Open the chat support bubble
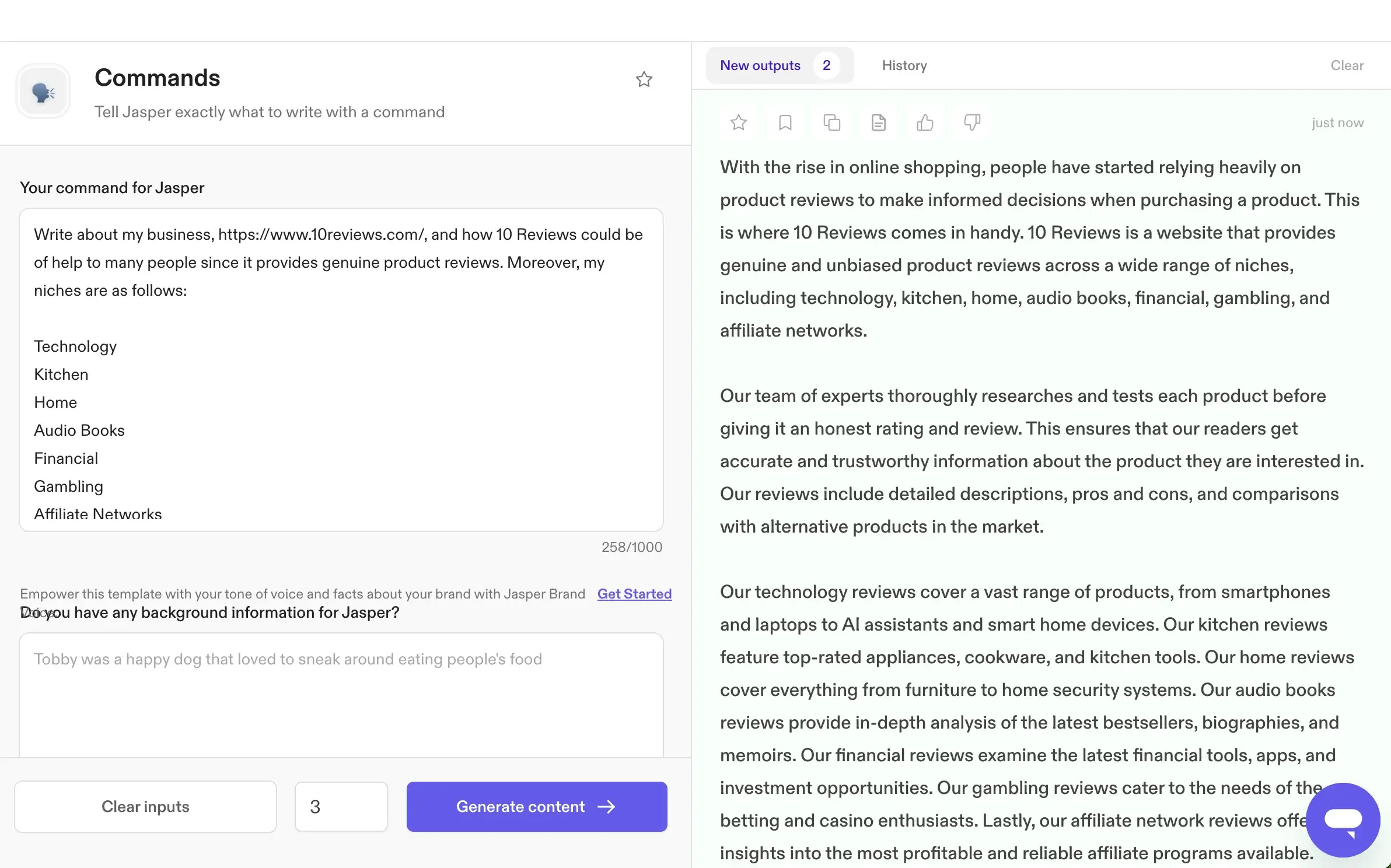This screenshot has width=1391, height=868. point(1343,820)
